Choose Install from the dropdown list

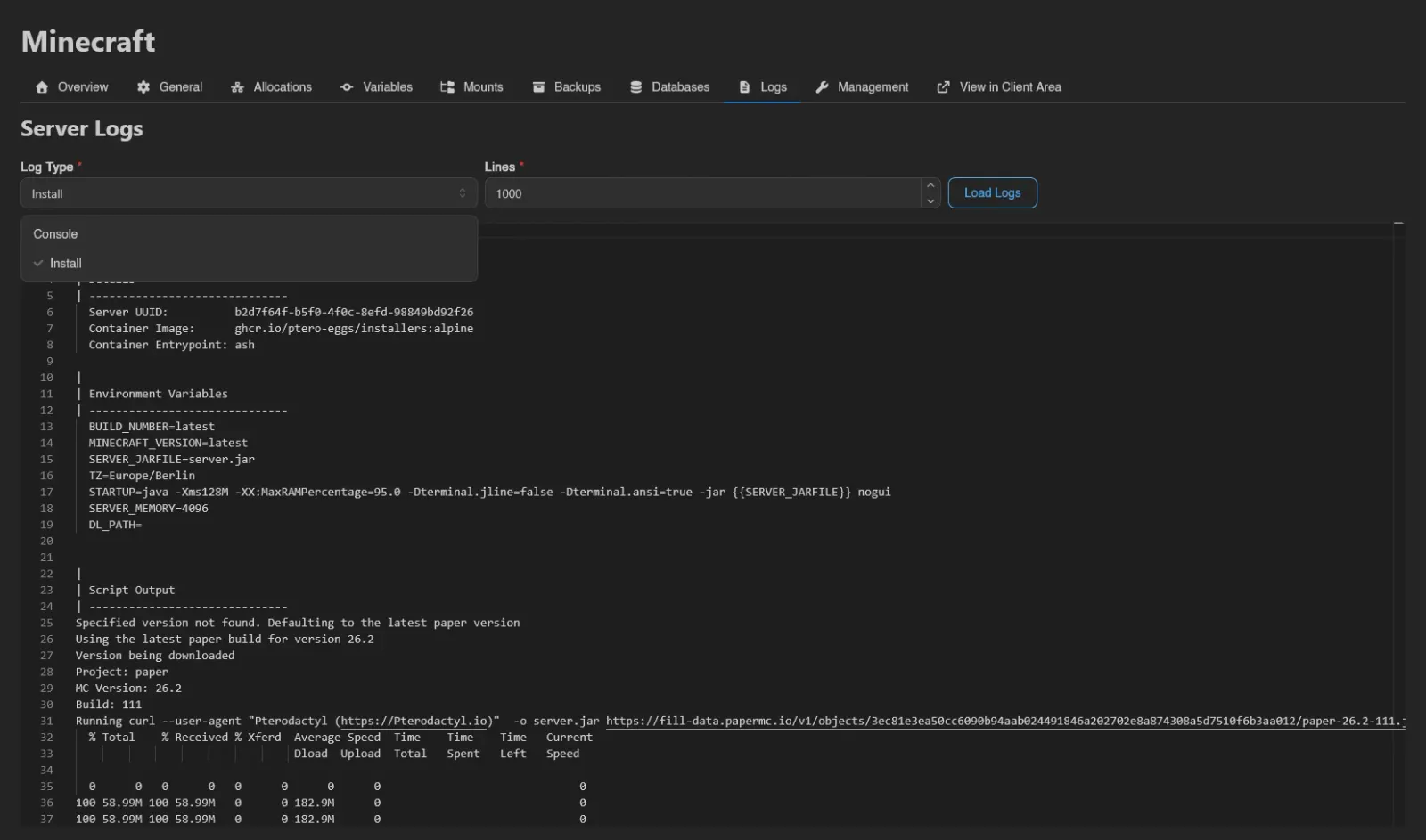[249, 264]
